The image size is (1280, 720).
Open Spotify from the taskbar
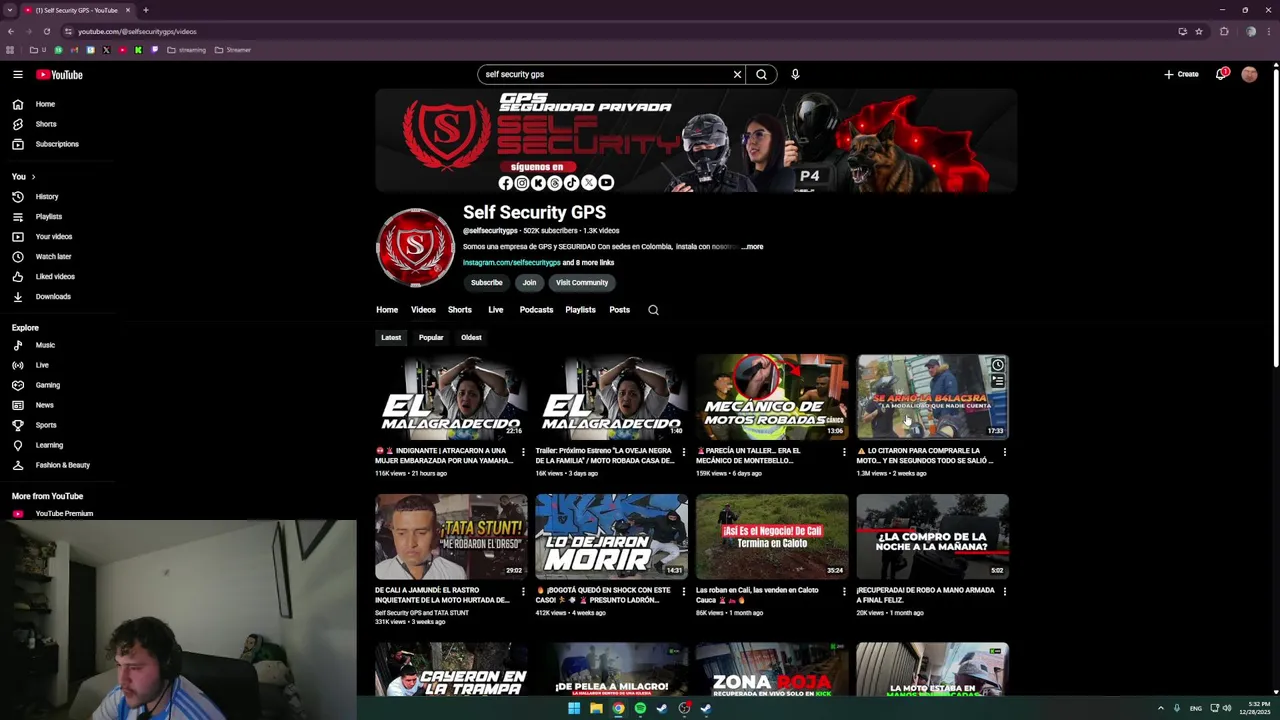click(x=640, y=708)
